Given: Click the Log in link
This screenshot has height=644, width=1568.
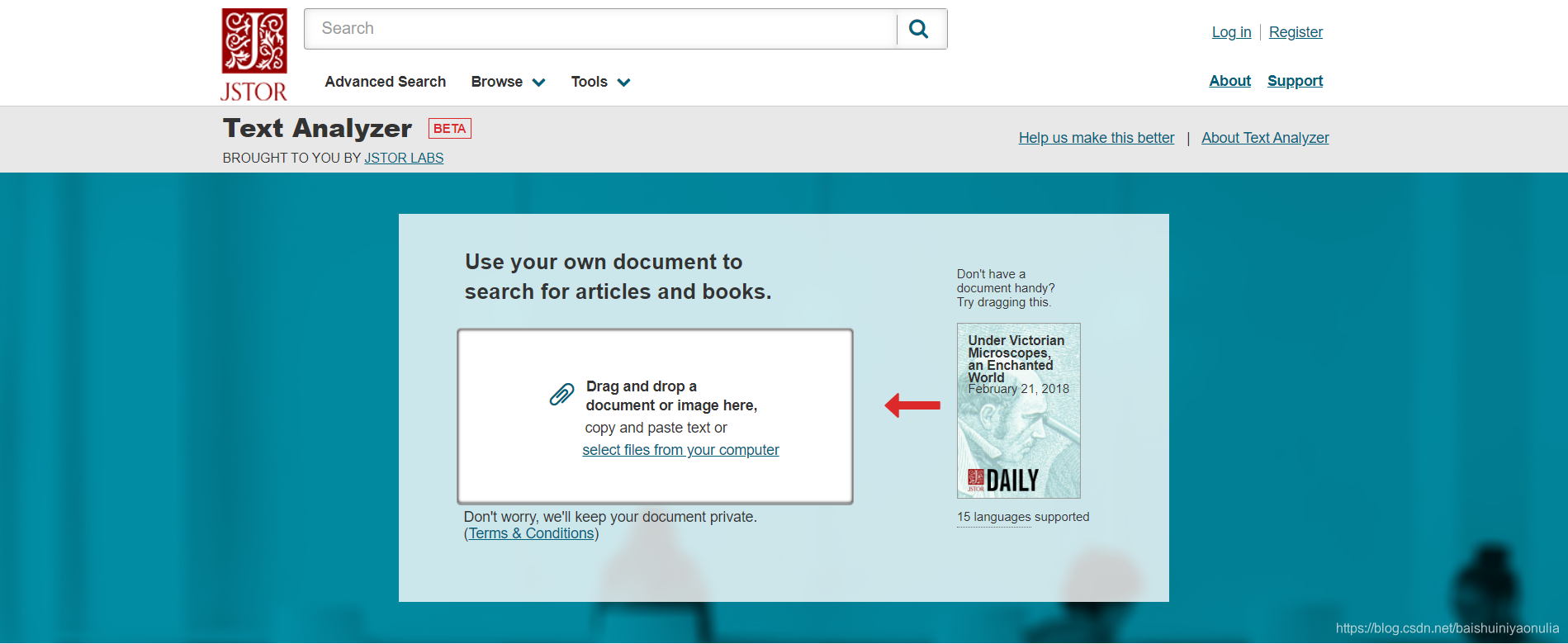Looking at the screenshot, I should click(1231, 32).
